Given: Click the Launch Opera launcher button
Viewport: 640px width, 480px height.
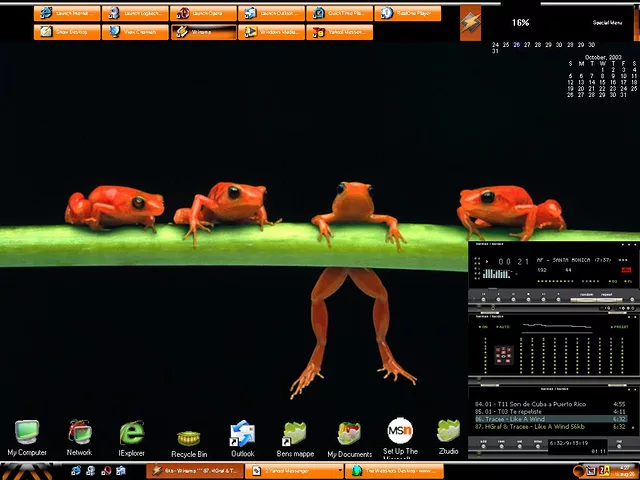Looking at the screenshot, I should (203, 13).
